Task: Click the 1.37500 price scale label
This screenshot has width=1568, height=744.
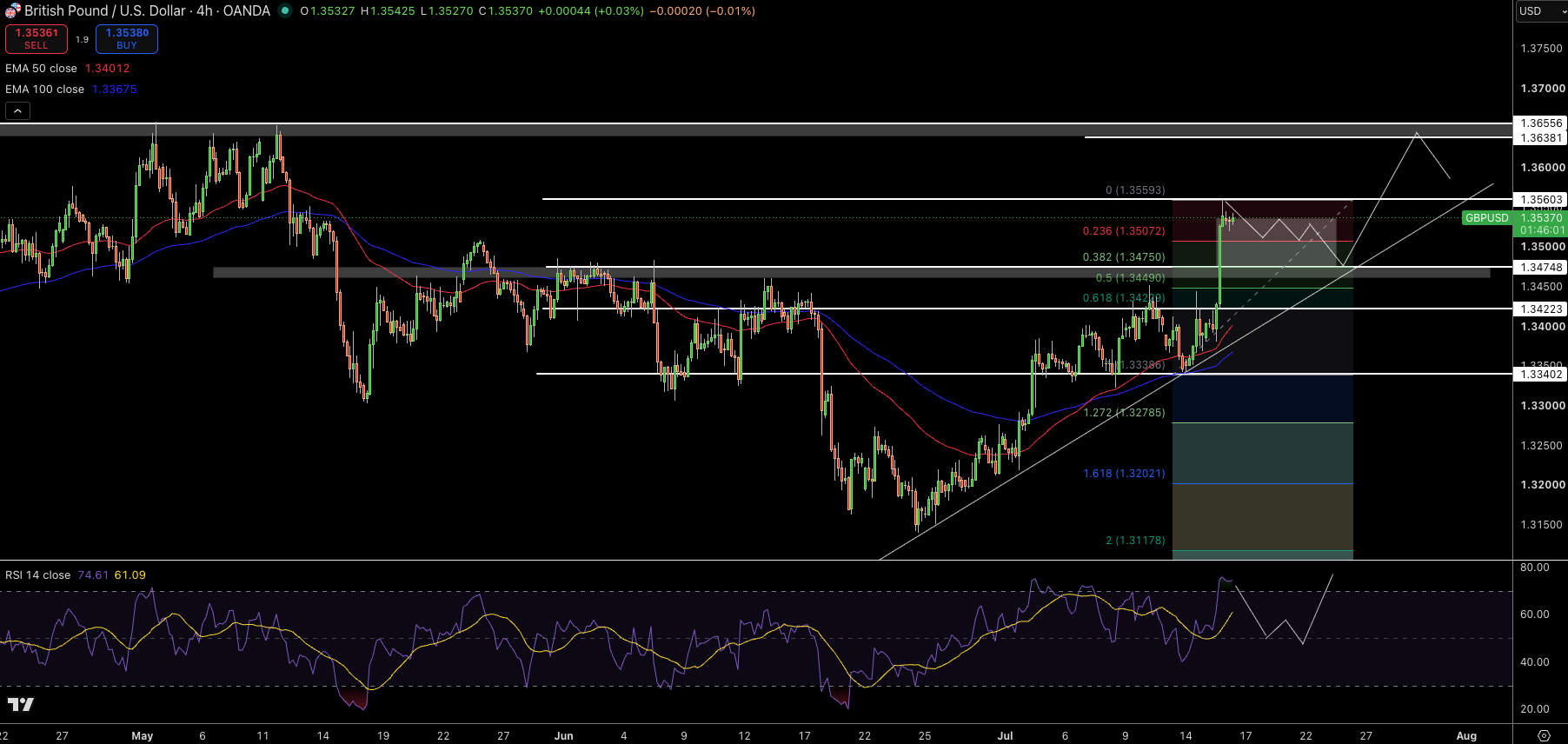Action: point(1542,49)
